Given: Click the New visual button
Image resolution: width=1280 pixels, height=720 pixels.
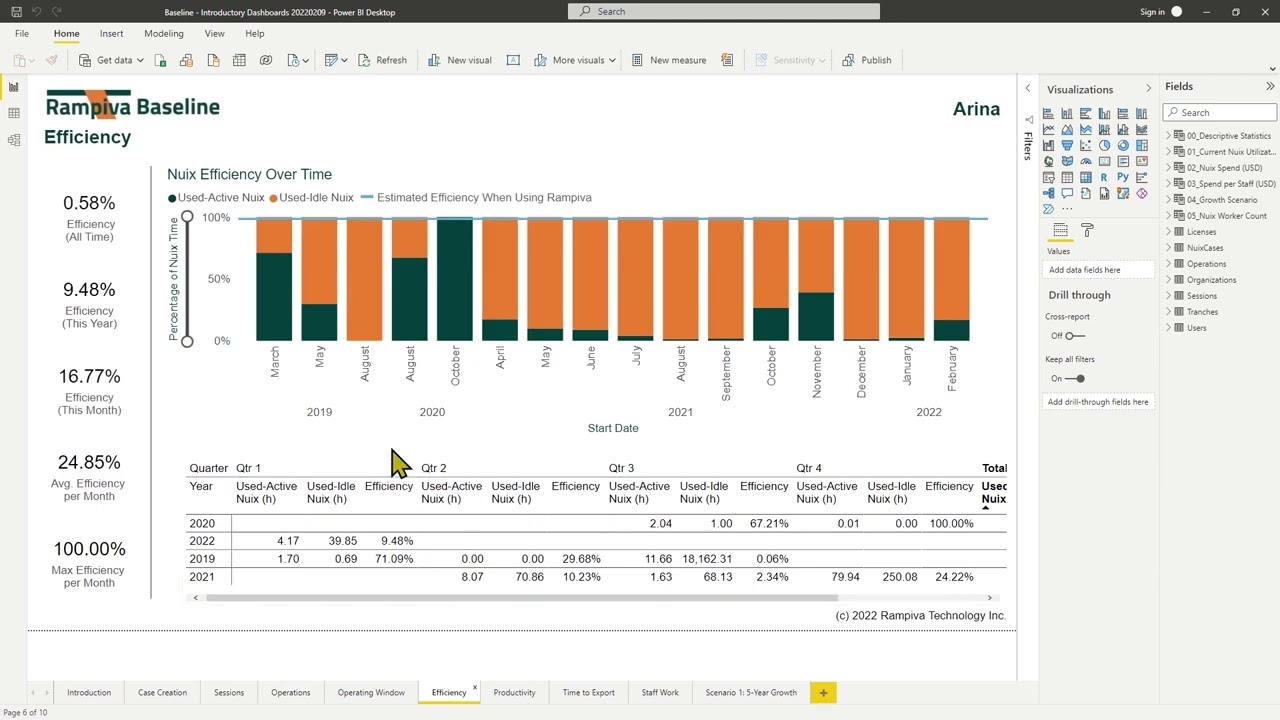Looking at the screenshot, I should pos(460,60).
